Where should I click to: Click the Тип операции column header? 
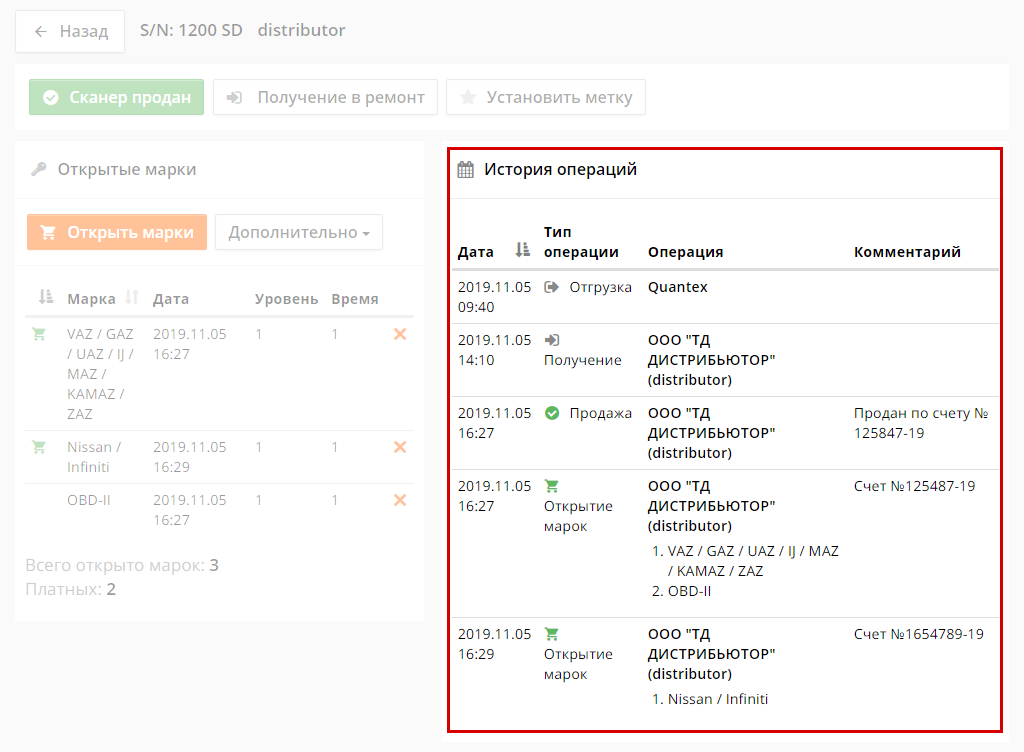point(581,242)
